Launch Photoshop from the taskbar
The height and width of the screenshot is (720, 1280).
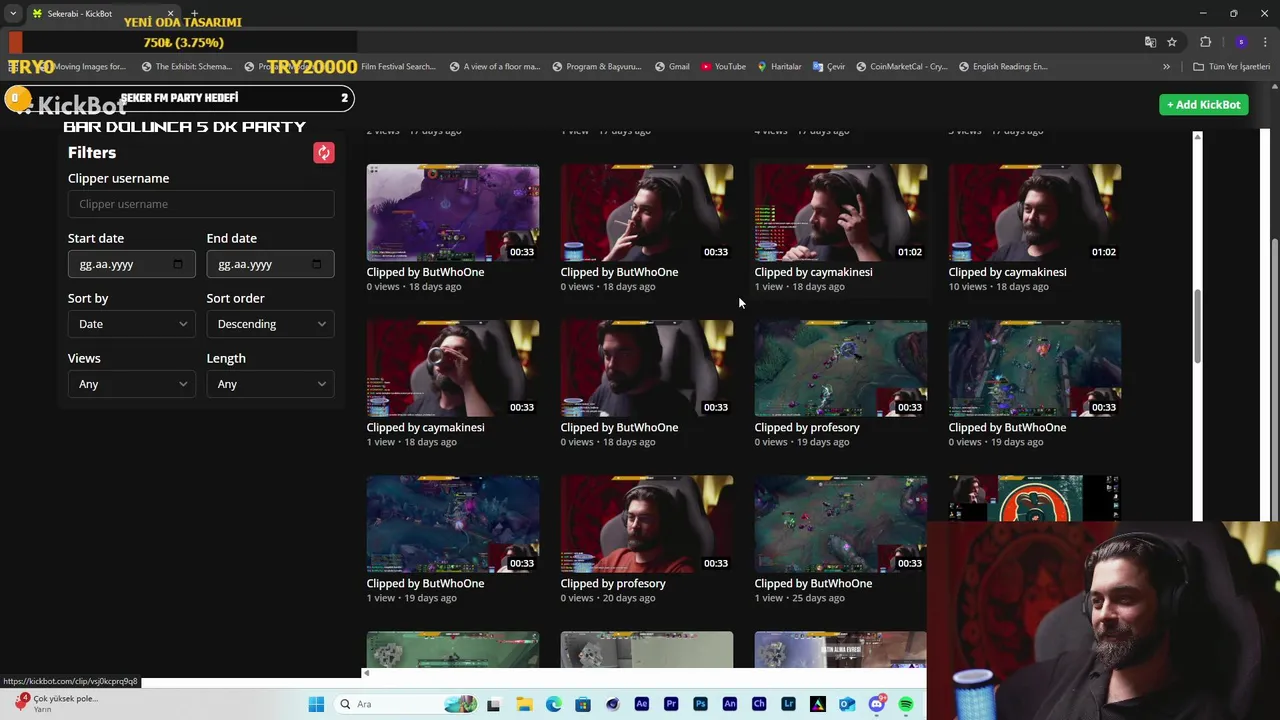(700, 704)
